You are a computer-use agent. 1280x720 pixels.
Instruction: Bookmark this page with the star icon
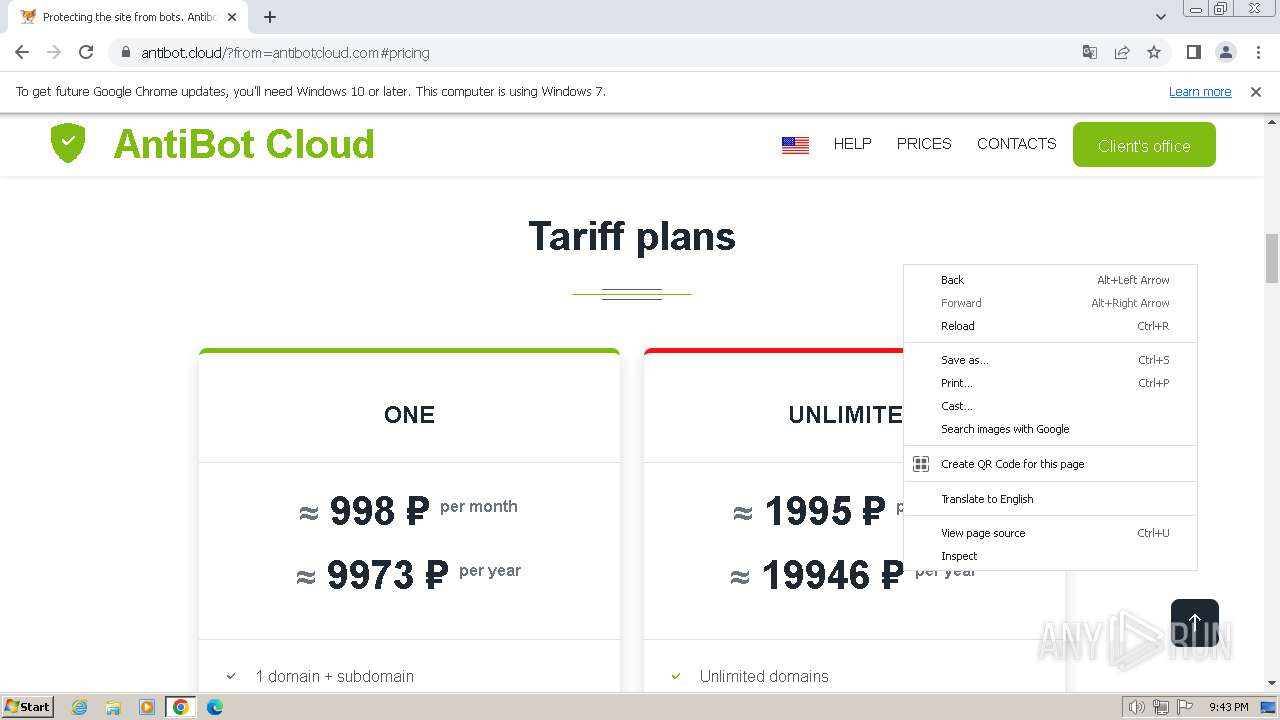1154,52
